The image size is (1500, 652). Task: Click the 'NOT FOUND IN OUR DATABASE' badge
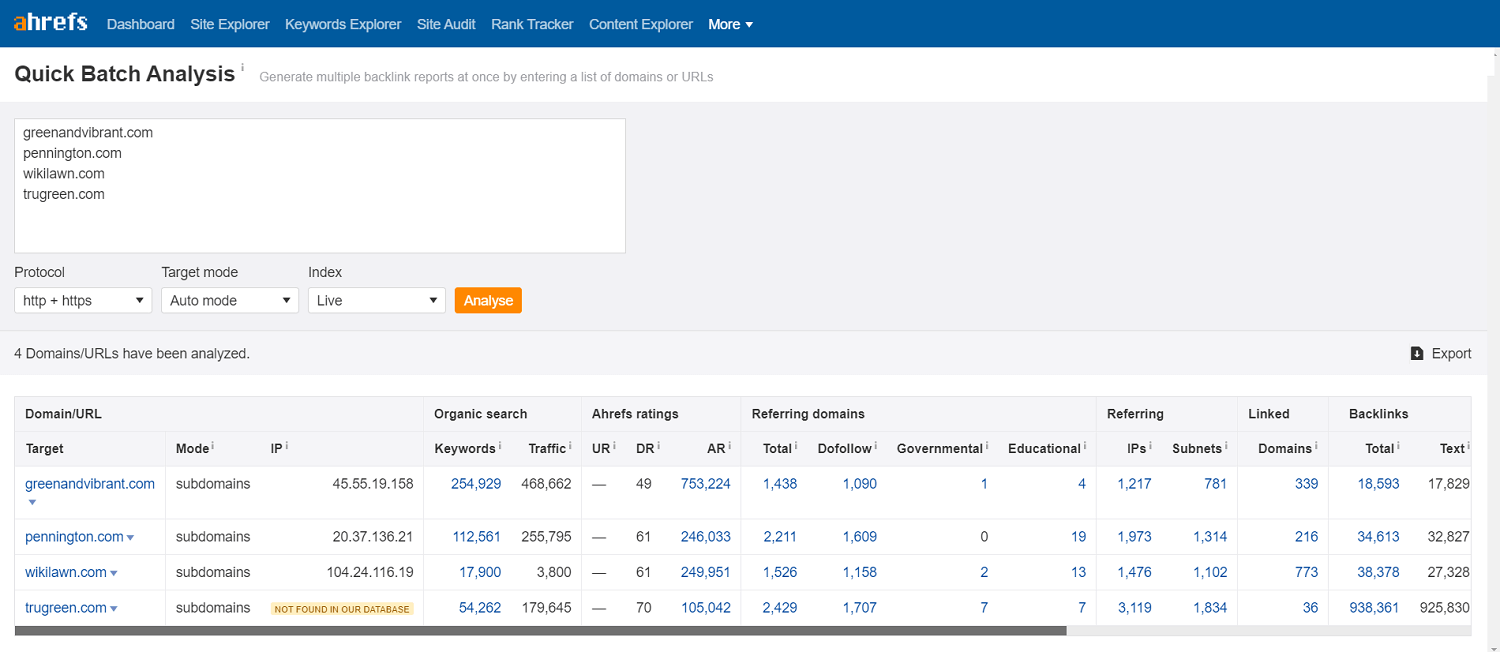[x=342, y=609]
